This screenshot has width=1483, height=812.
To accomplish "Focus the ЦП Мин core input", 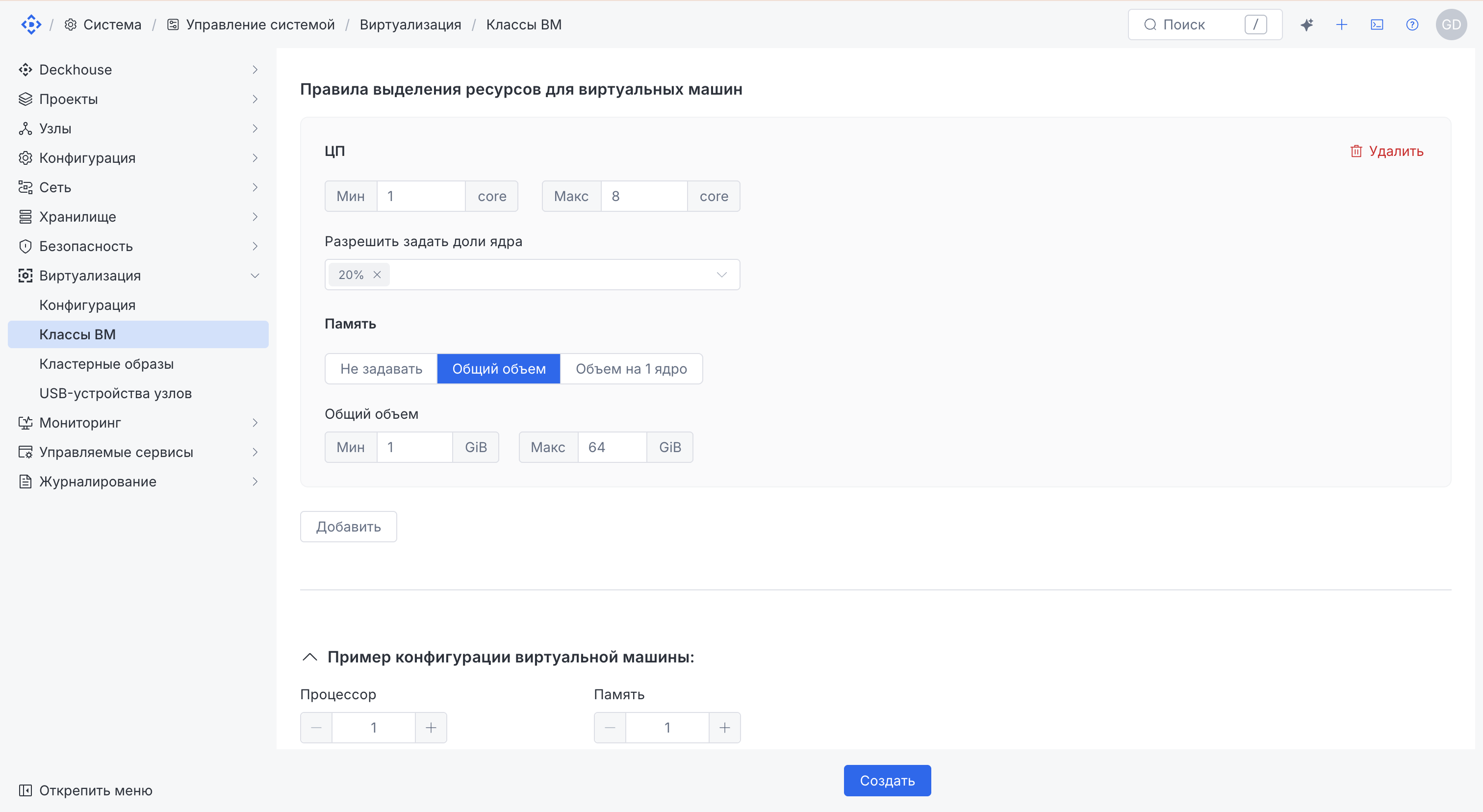I will click(421, 196).
